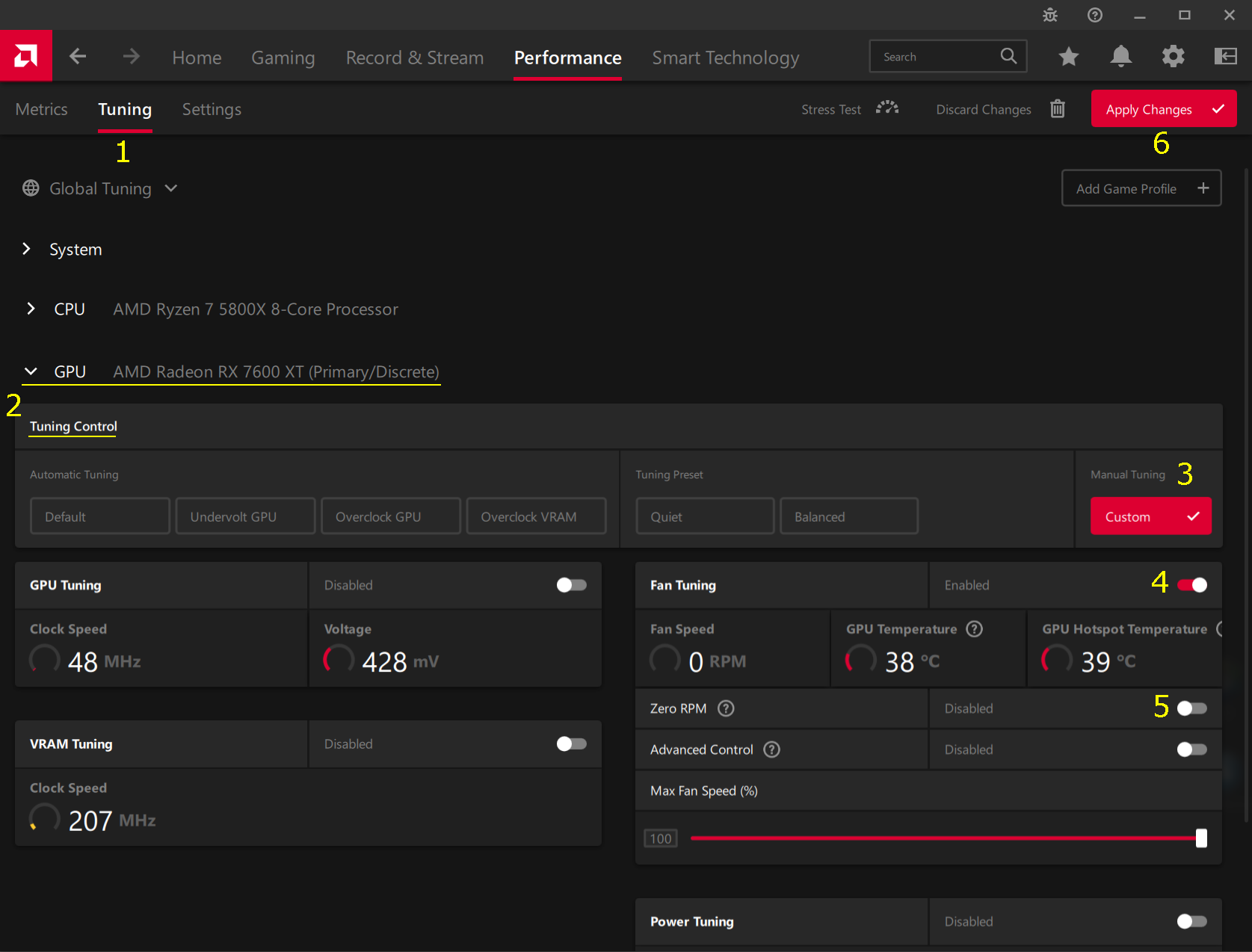The width and height of the screenshot is (1252, 952).
Task: Disable the Fan Tuning toggle
Action: 1192,585
